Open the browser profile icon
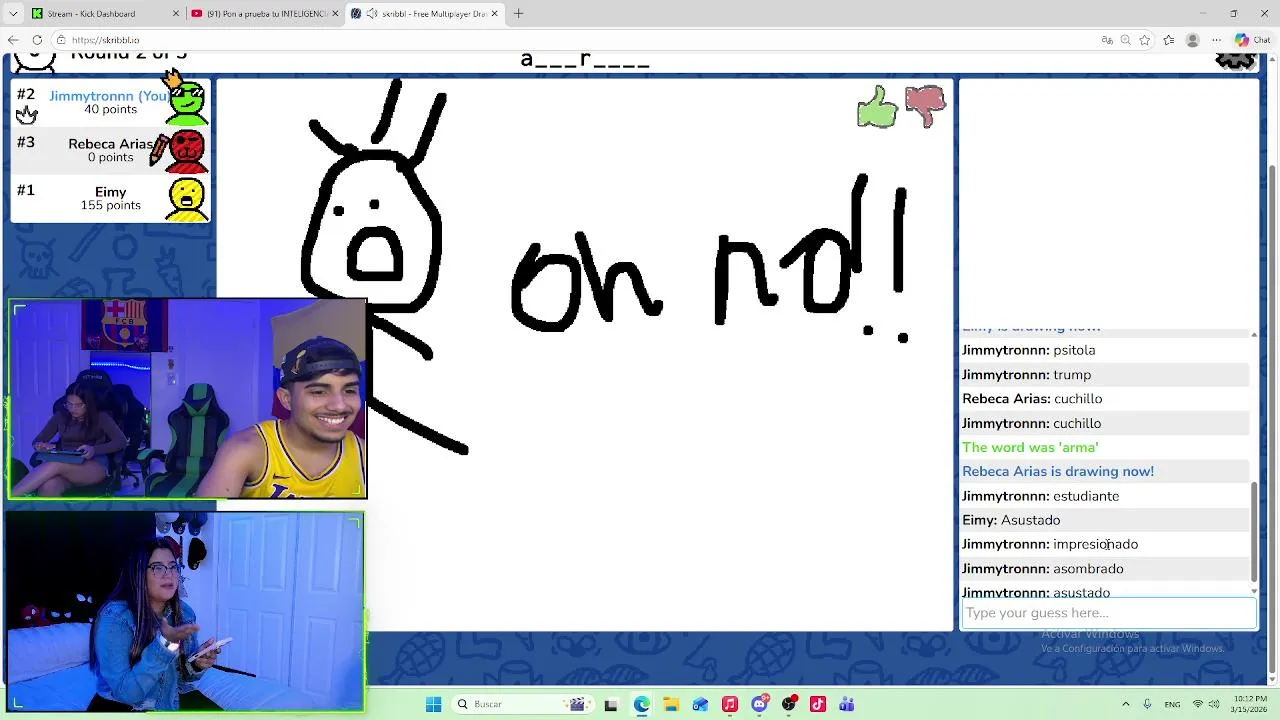The width and height of the screenshot is (1280, 720). 1192,40
